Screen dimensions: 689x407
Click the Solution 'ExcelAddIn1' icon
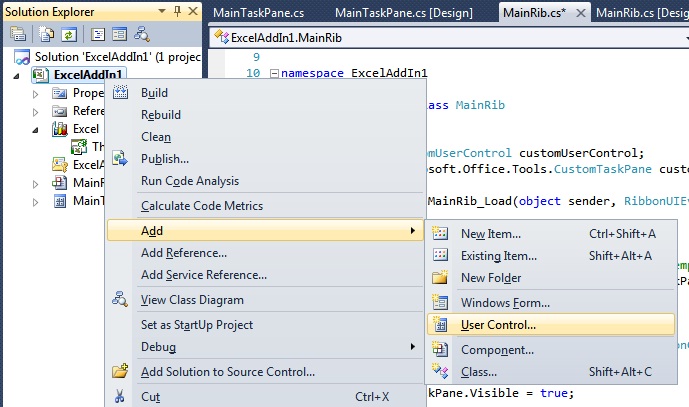[22, 57]
